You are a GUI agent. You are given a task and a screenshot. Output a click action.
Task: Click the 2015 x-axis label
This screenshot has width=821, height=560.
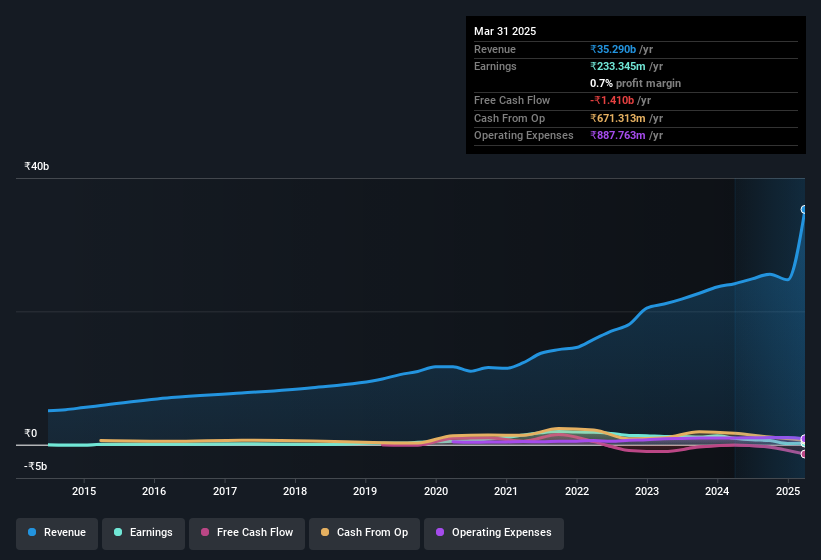point(84,491)
